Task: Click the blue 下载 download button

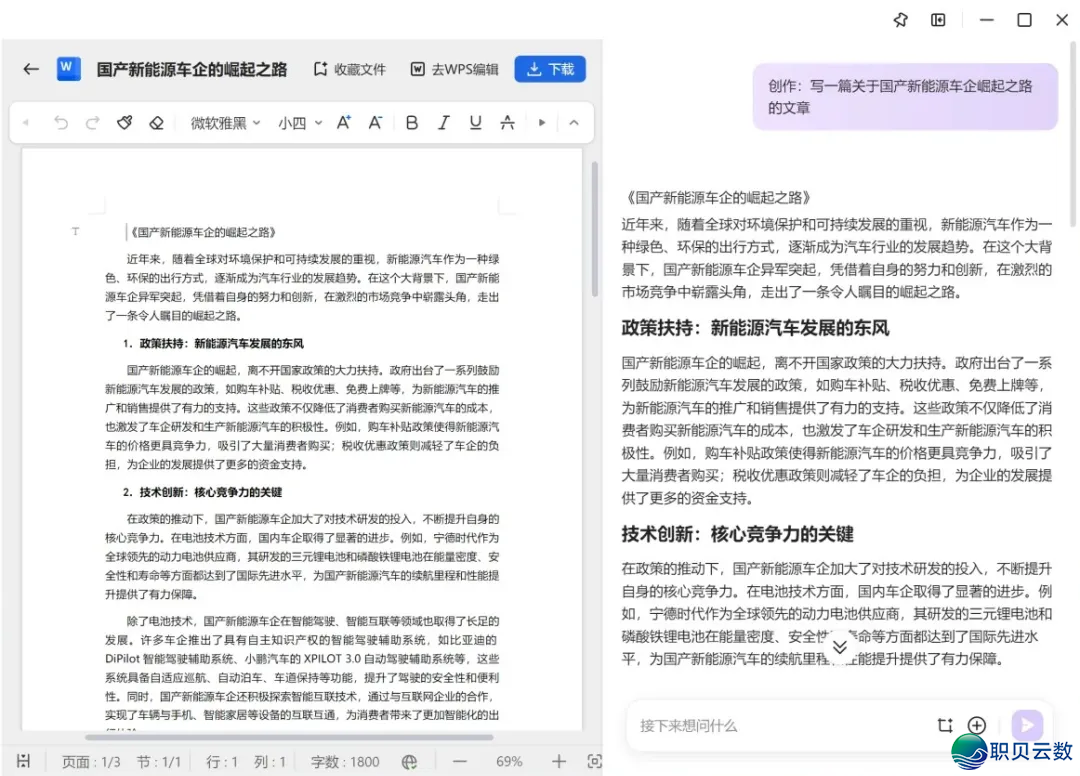Action: [550, 69]
